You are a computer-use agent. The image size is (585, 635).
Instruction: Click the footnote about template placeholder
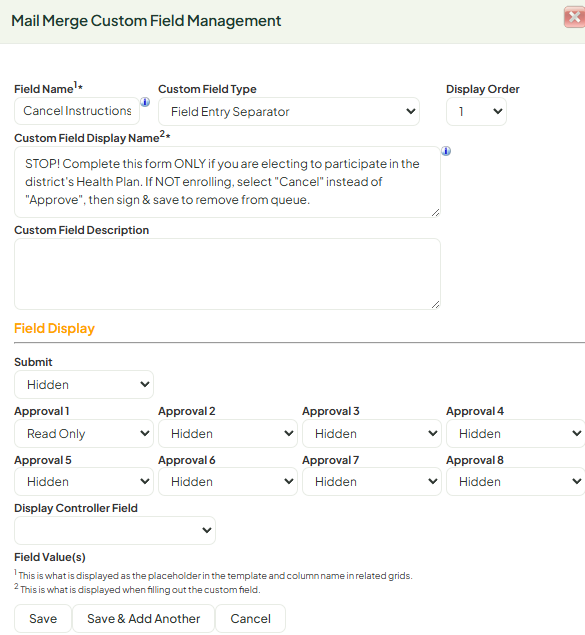tap(213, 575)
